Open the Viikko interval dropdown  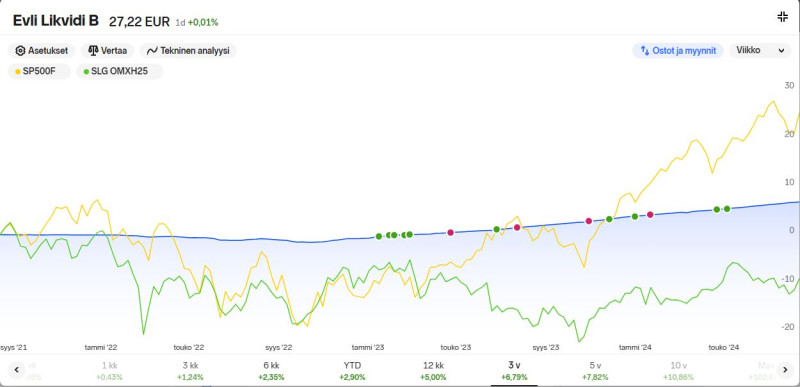pos(760,50)
